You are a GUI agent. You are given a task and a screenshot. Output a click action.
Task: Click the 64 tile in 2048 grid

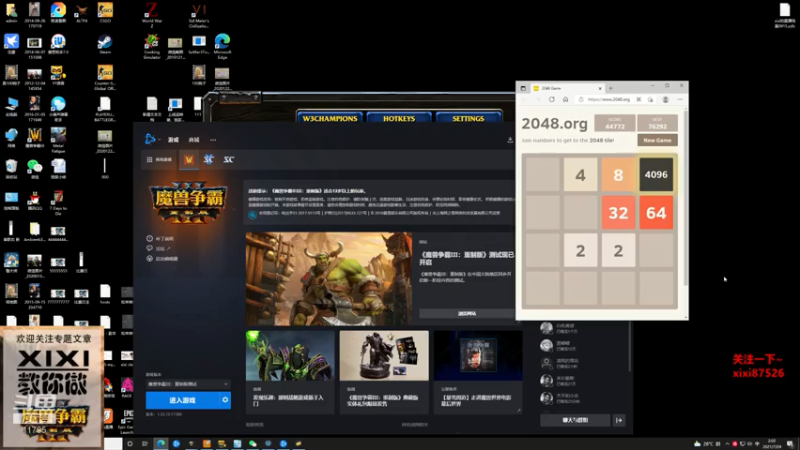(656, 212)
